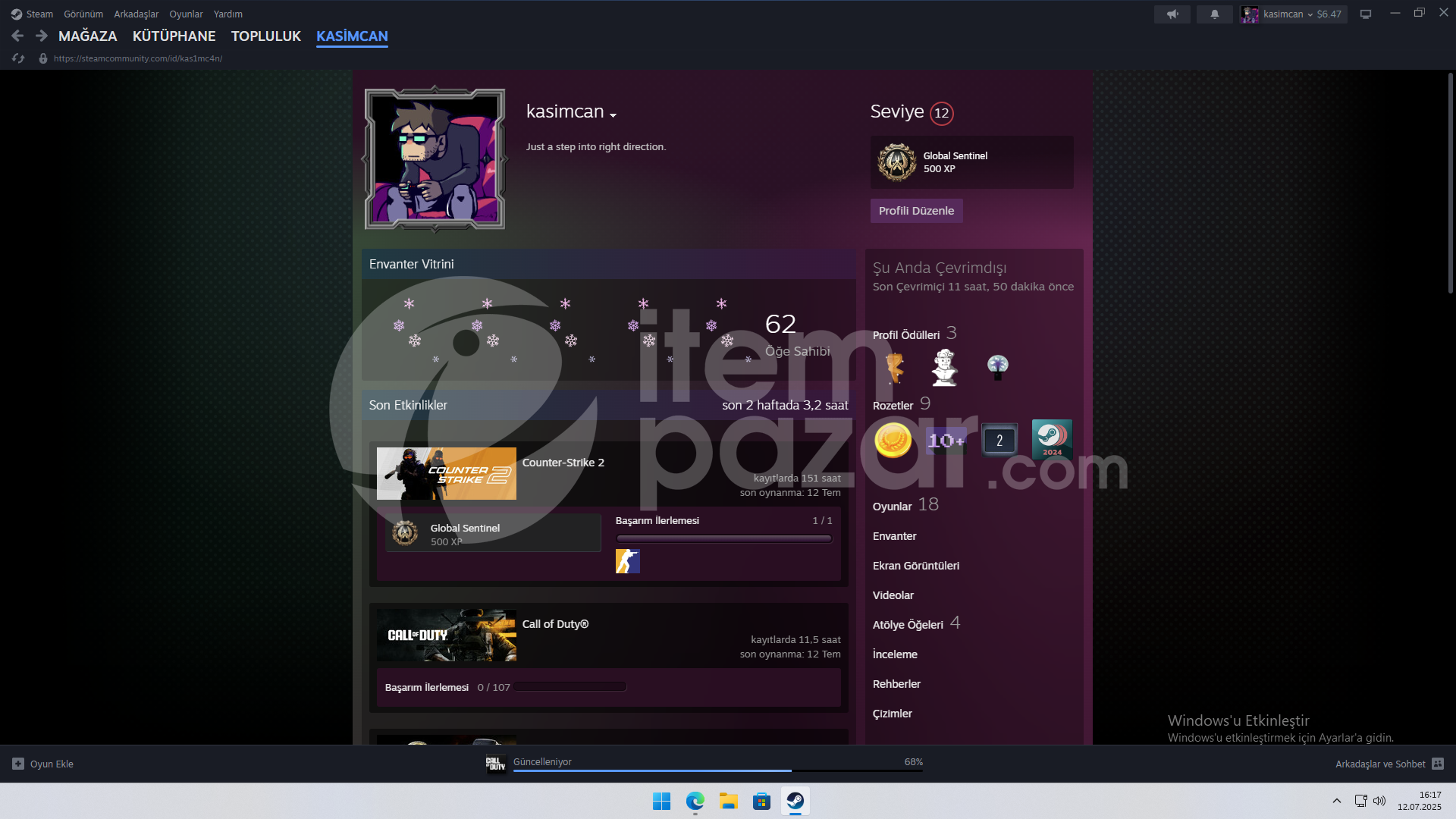Click the padlock icon beside URL

[x=43, y=58]
